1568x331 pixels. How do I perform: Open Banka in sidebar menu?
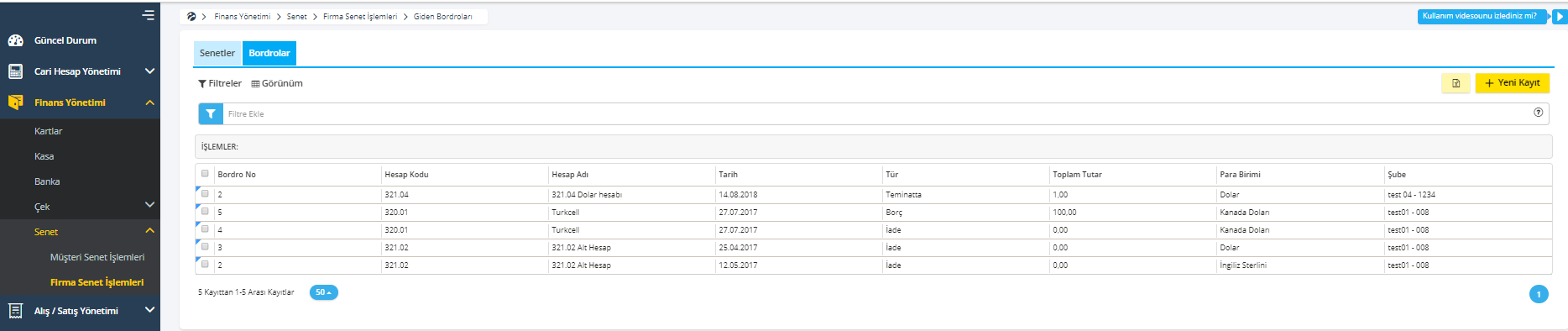(x=47, y=181)
